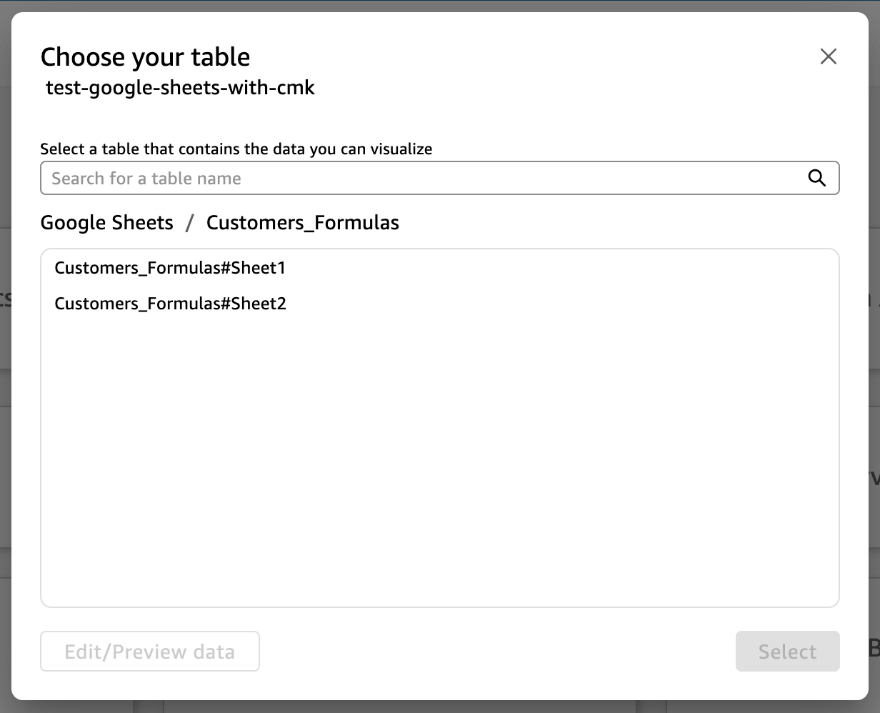
Task: Dismiss dialog using the X icon
Action: point(828,56)
